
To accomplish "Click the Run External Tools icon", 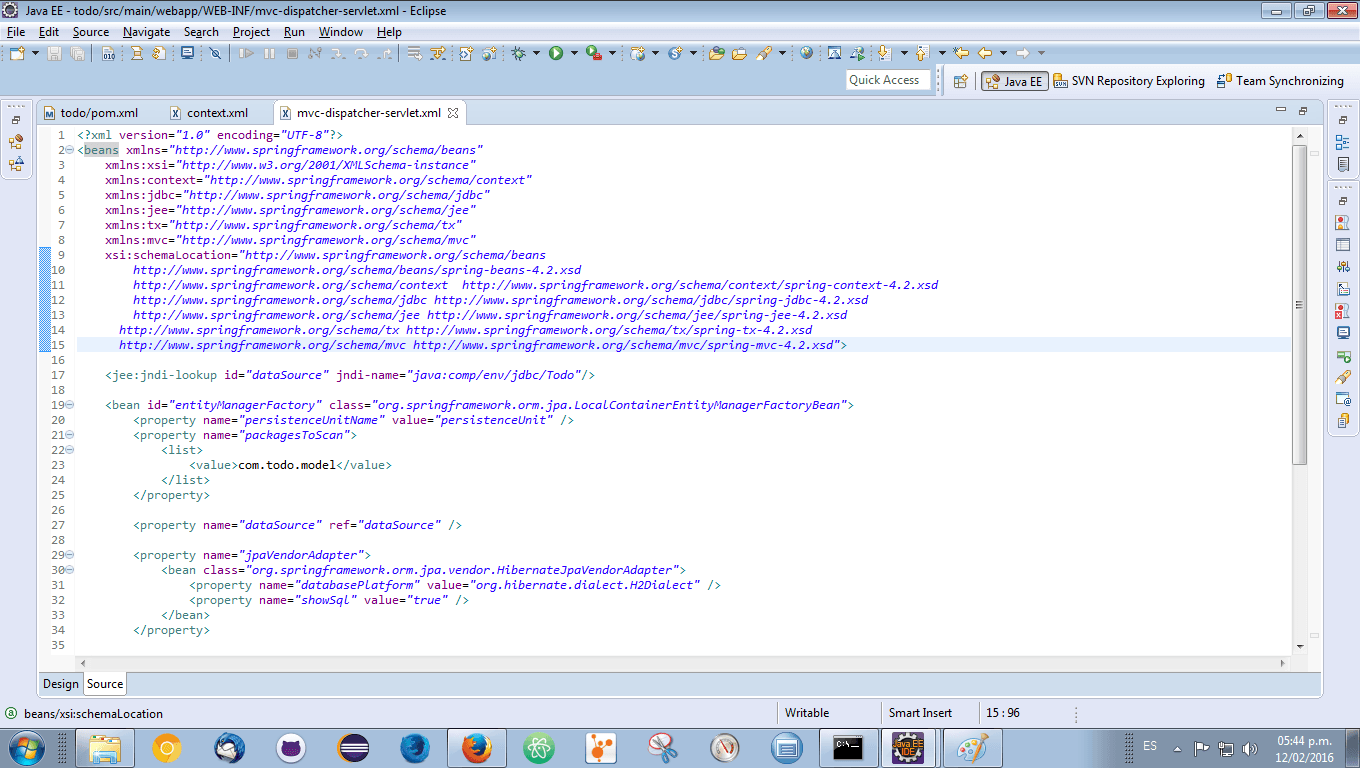I will pyautogui.click(x=594, y=53).
